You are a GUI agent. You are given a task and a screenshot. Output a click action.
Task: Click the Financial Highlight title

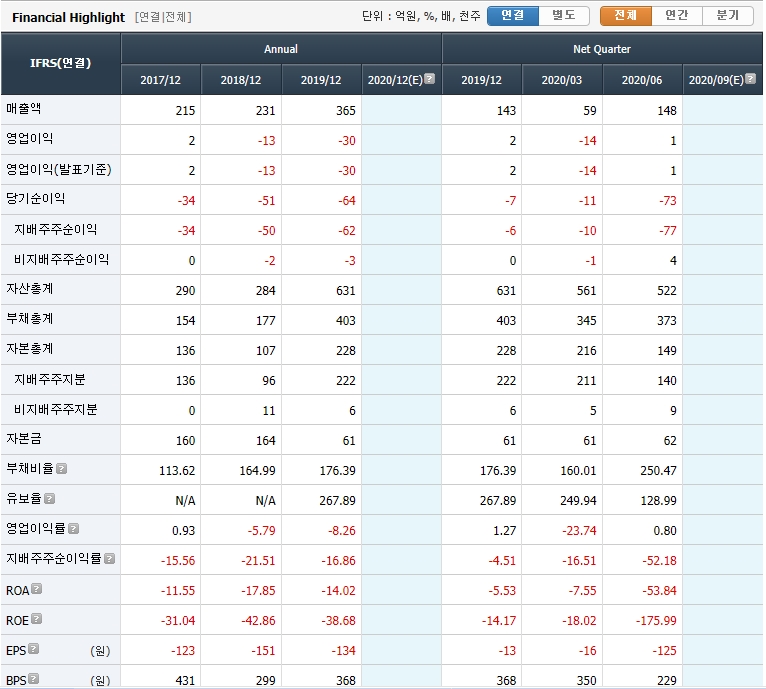pos(68,18)
